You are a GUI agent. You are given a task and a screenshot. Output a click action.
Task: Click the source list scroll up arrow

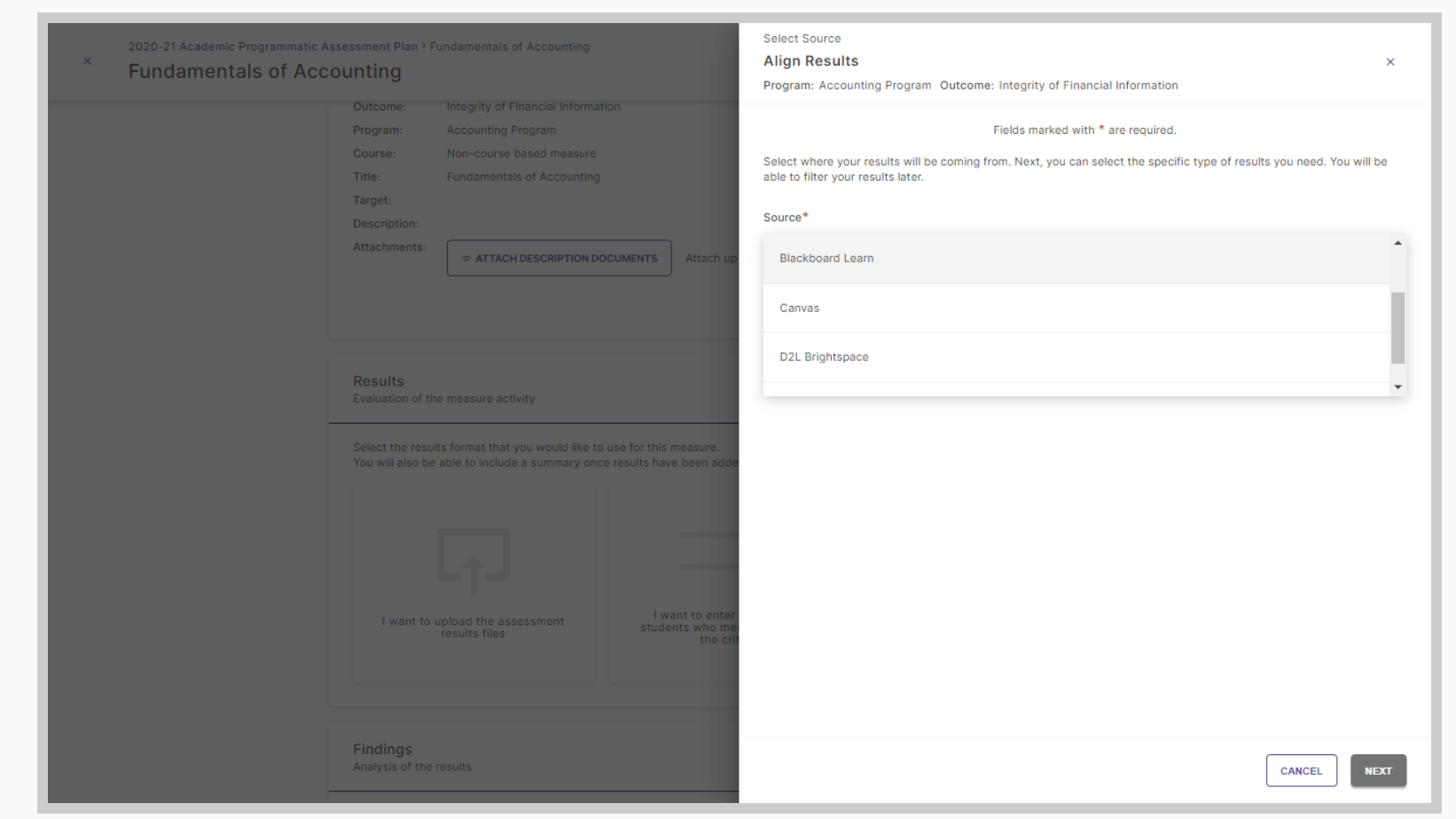point(1397,243)
